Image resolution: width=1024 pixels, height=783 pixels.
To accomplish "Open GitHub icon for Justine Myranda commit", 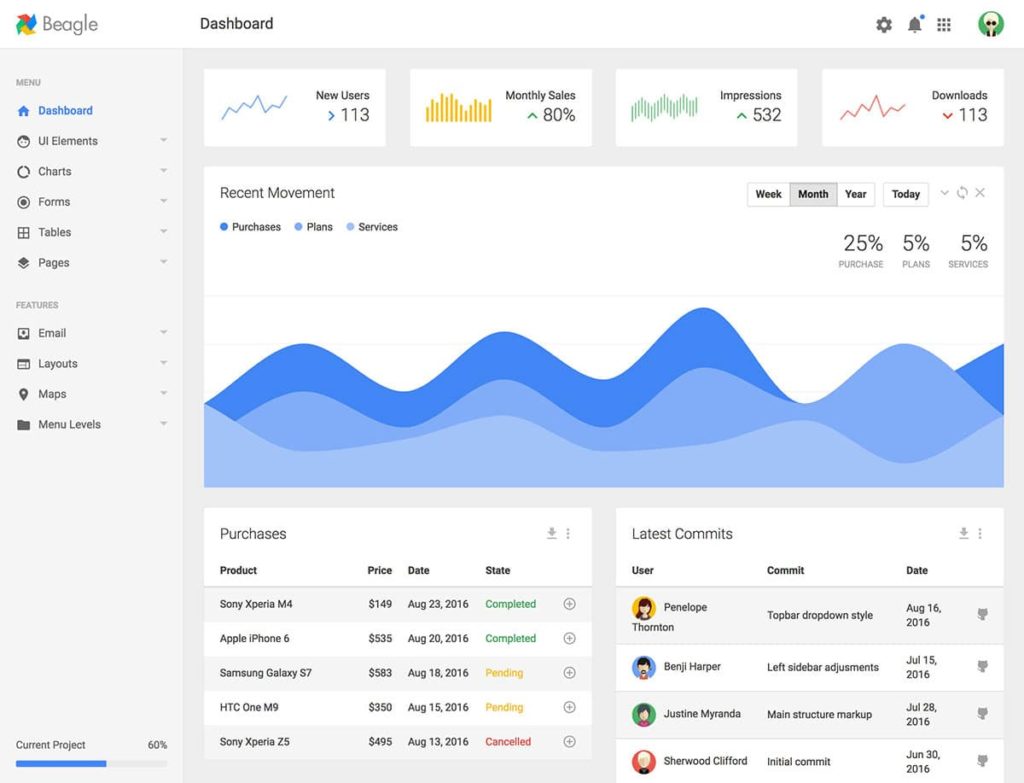I will [x=982, y=714].
